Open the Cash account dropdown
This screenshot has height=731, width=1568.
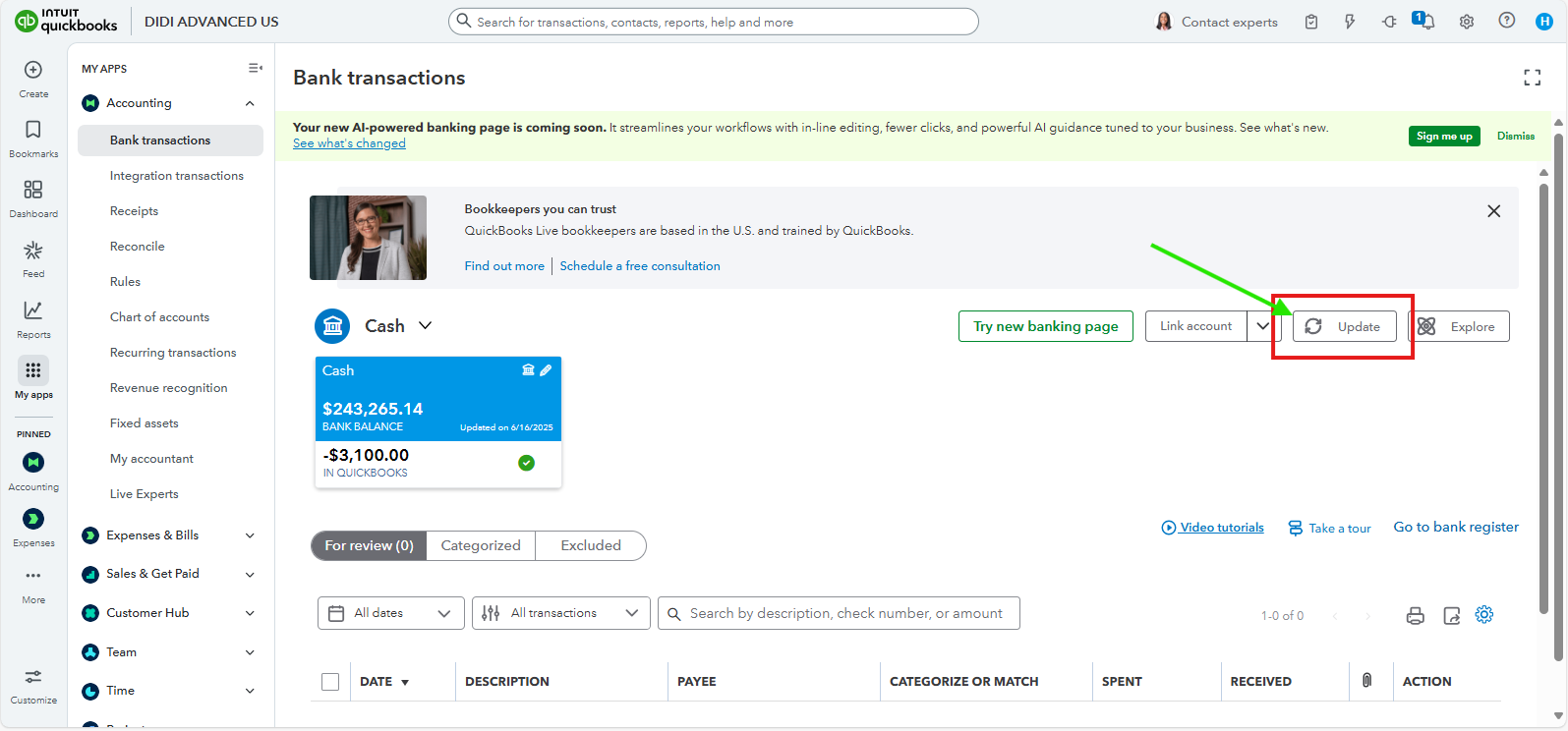[425, 325]
